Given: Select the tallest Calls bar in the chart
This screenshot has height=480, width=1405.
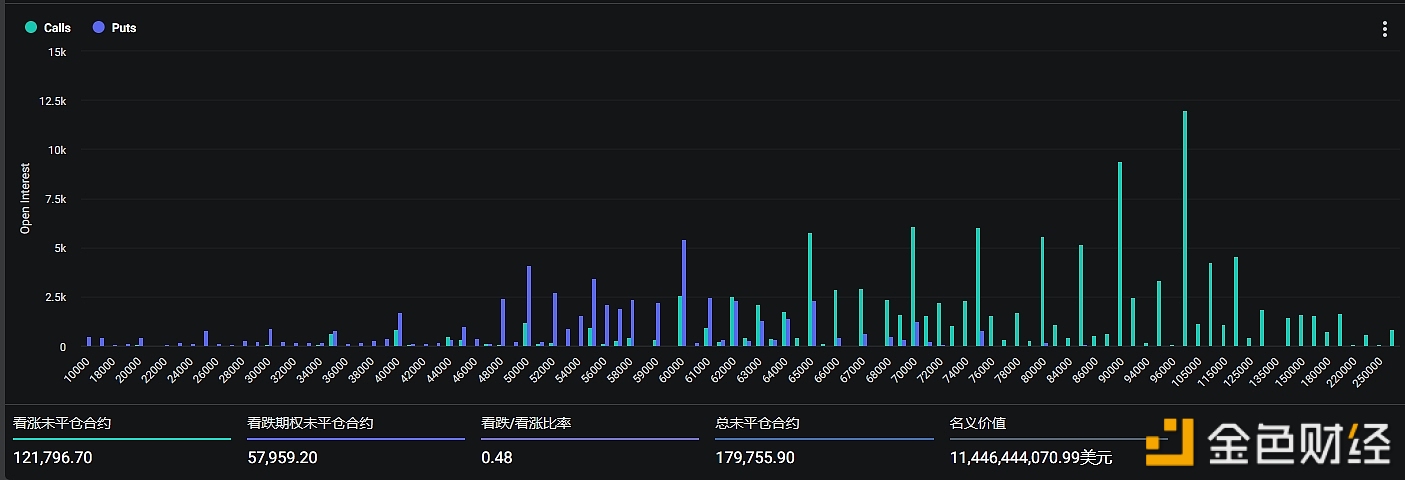Looking at the screenshot, I should [x=1185, y=229].
